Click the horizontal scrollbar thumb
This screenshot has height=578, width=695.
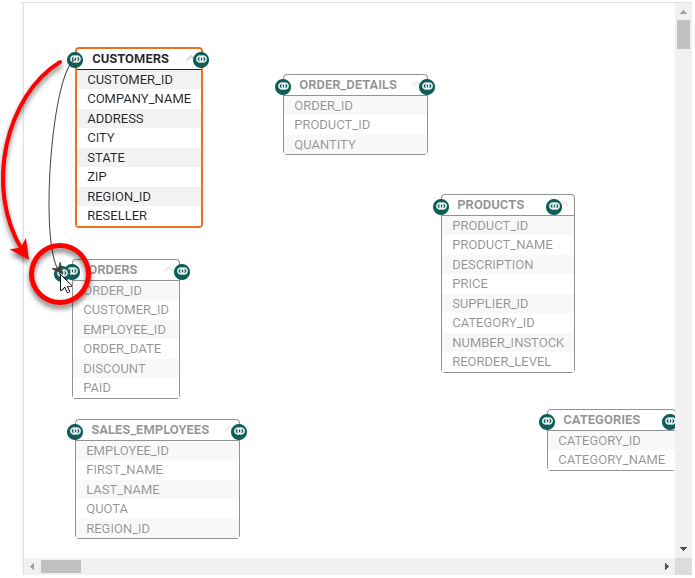60,567
